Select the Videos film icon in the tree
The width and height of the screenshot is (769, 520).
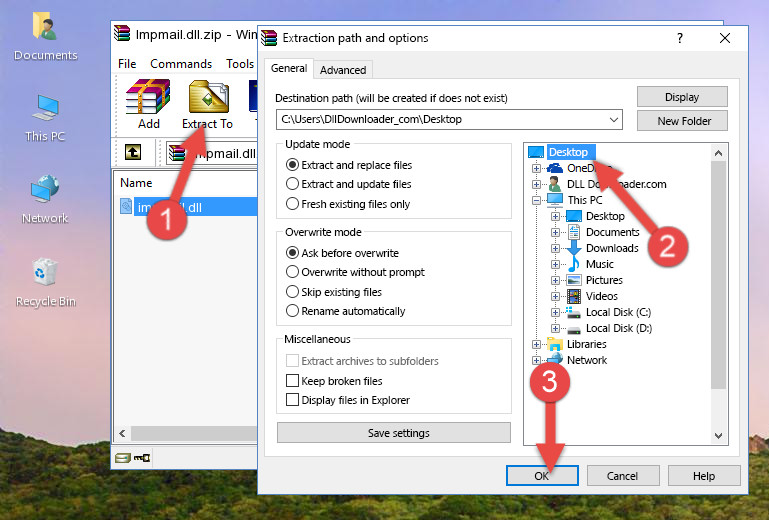574,296
